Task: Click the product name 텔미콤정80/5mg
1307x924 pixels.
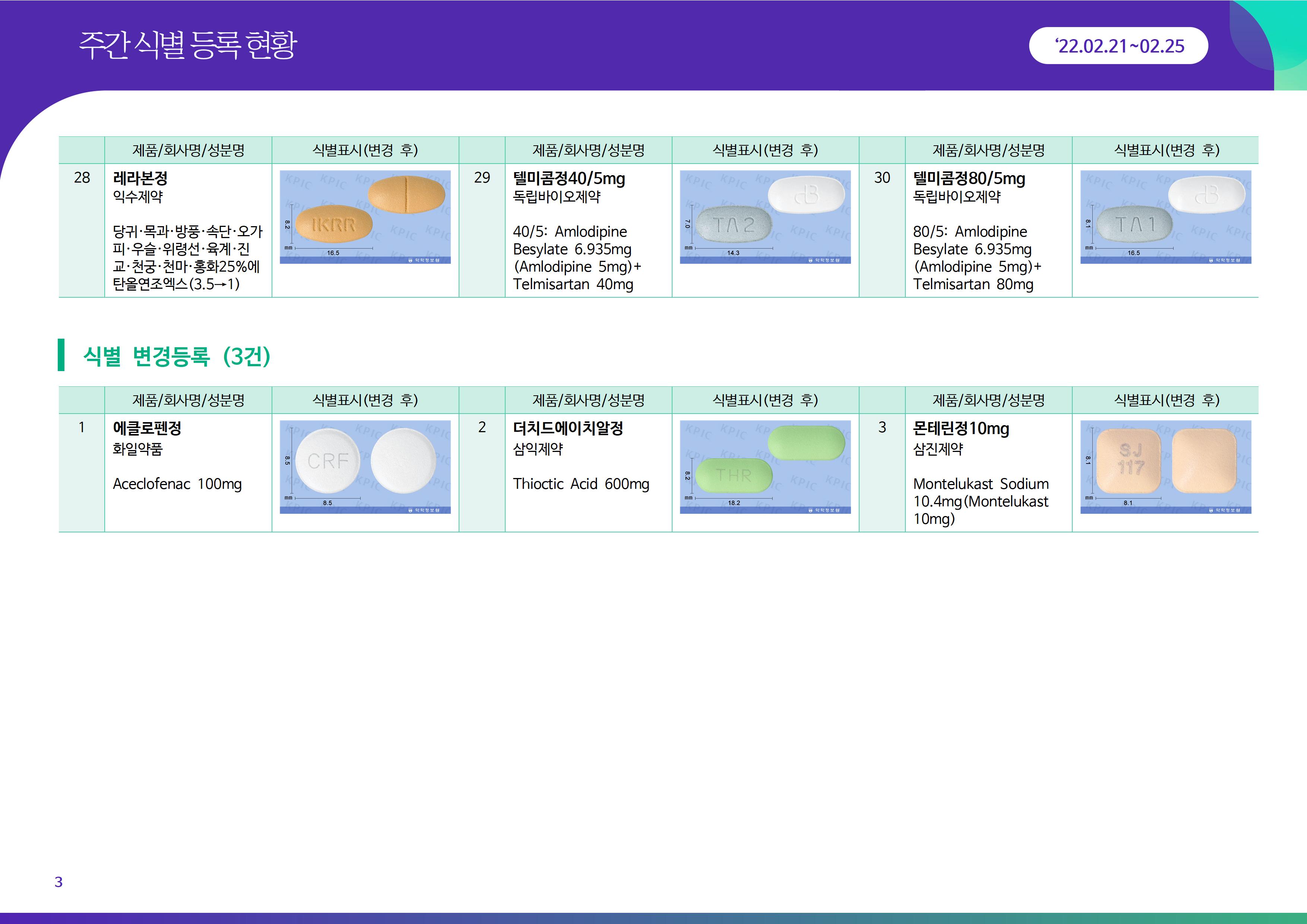Action: pyautogui.click(x=969, y=178)
